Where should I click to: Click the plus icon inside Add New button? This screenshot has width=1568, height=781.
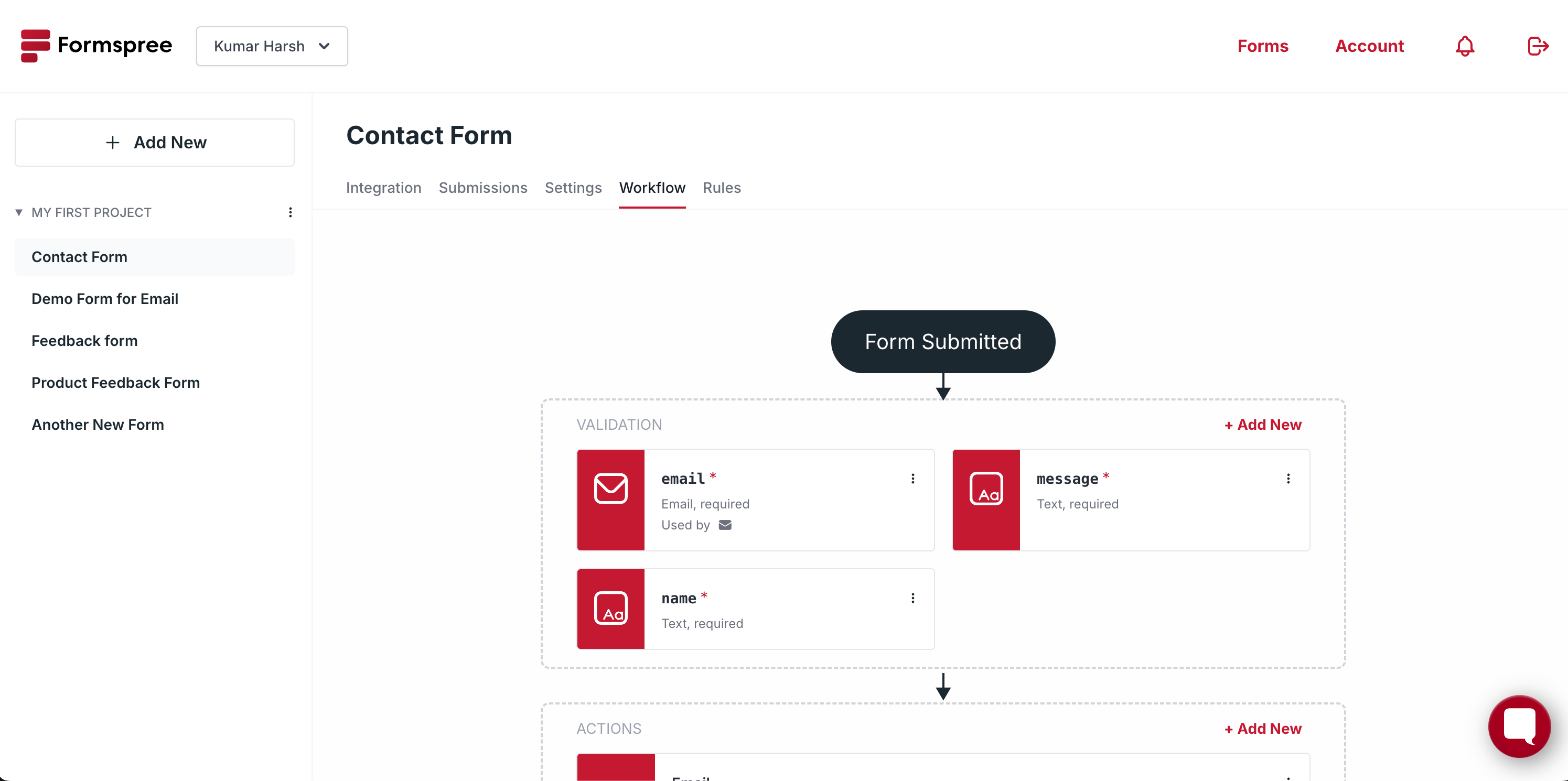click(x=112, y=143)
